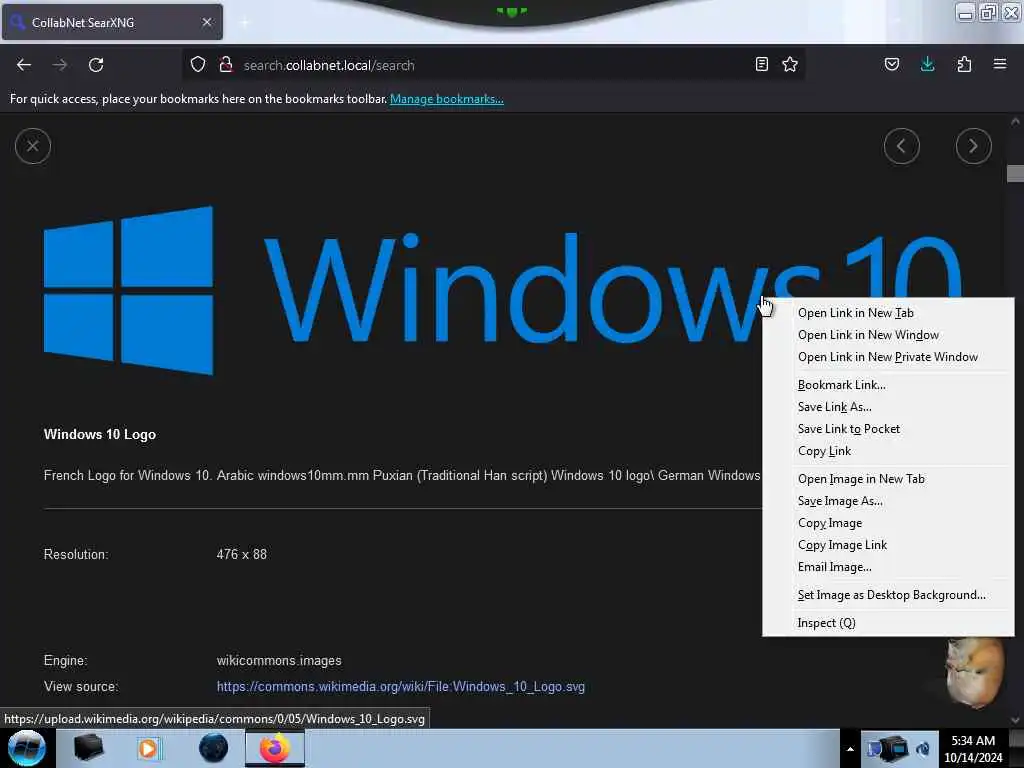Bookmark this page with the star icon

790,64
